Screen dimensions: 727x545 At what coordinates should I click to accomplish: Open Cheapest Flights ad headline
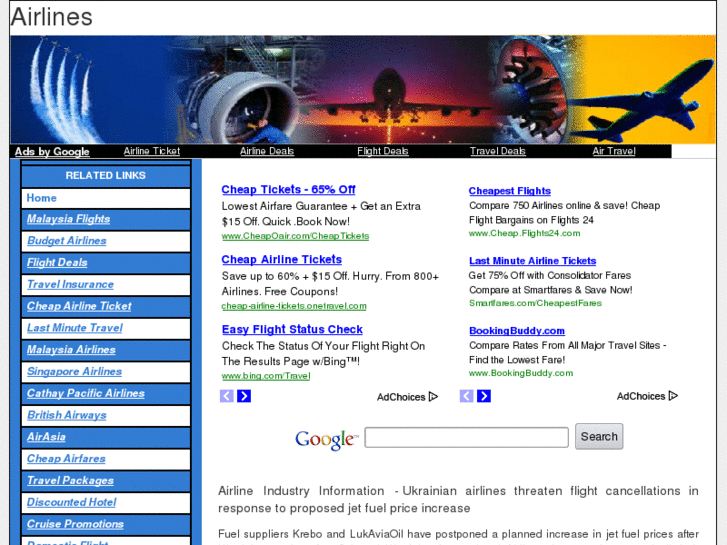510,191
